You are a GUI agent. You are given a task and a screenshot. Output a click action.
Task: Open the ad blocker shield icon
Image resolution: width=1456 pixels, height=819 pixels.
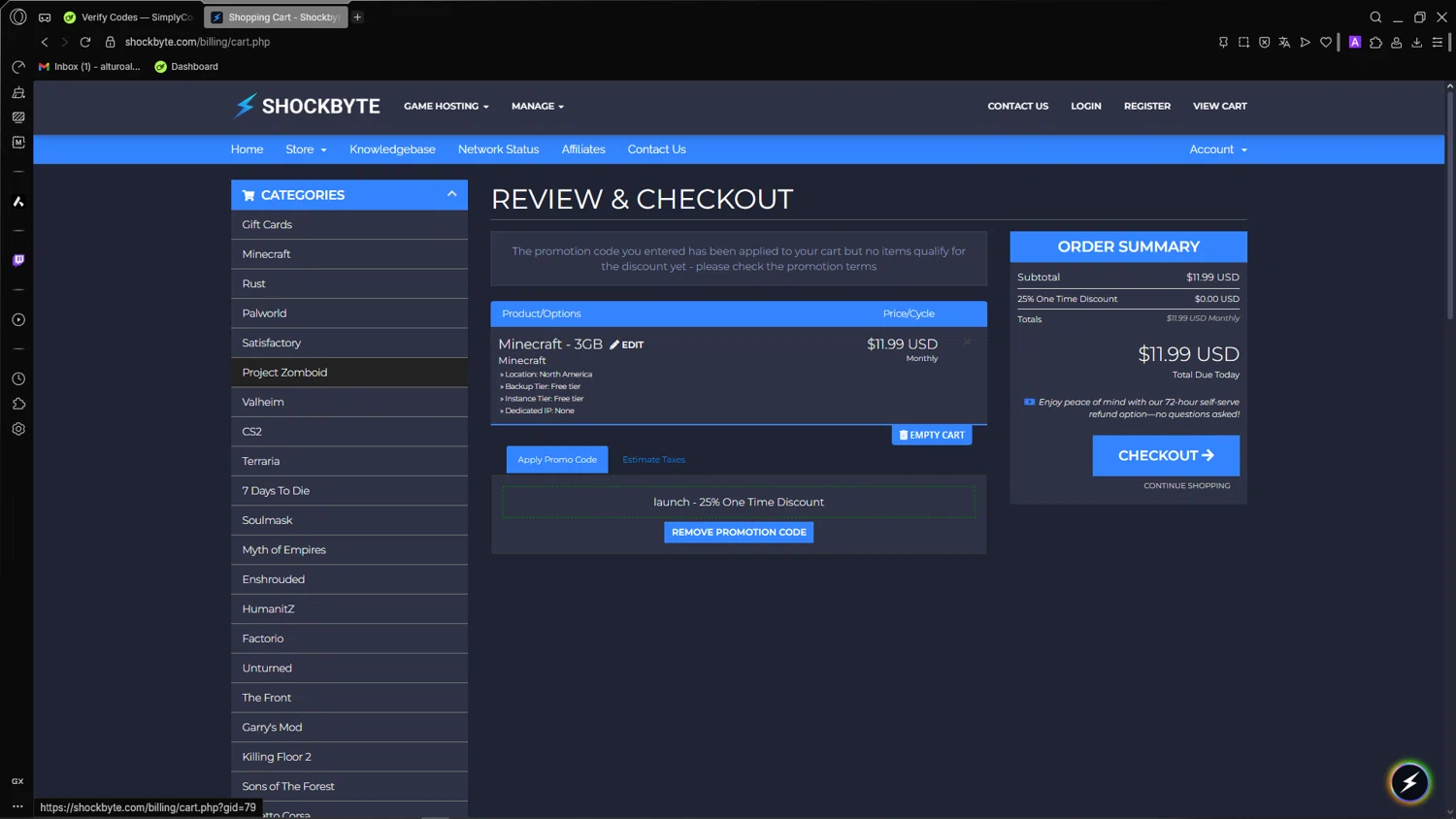(1264, 42)
